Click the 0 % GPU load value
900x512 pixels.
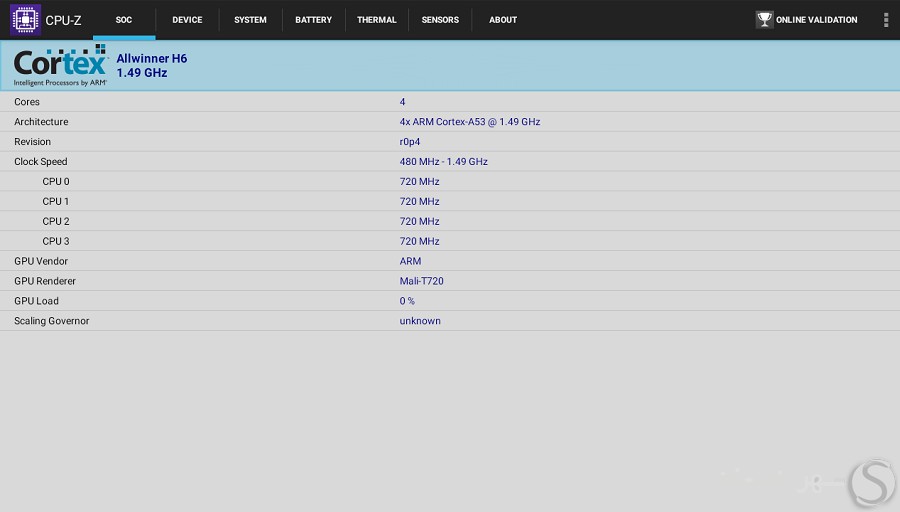[407, 301]
